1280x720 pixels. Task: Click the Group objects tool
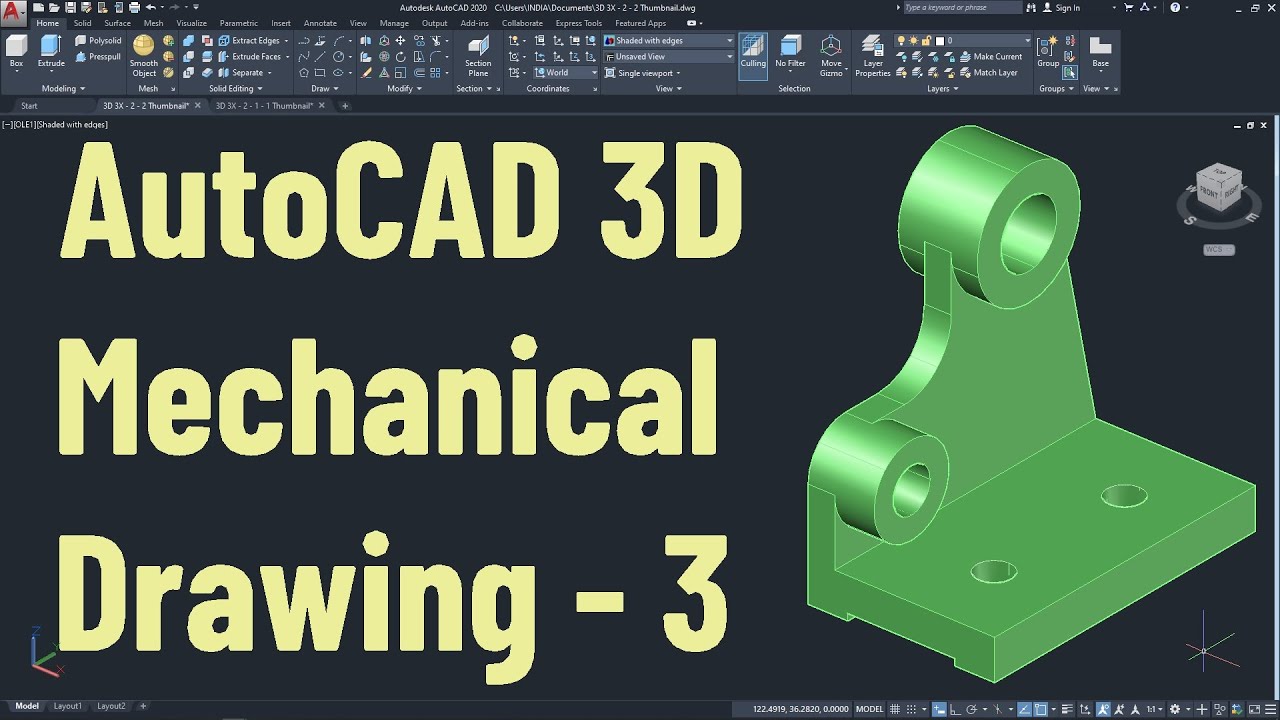pyautogui.click(x=1047, y=52)
